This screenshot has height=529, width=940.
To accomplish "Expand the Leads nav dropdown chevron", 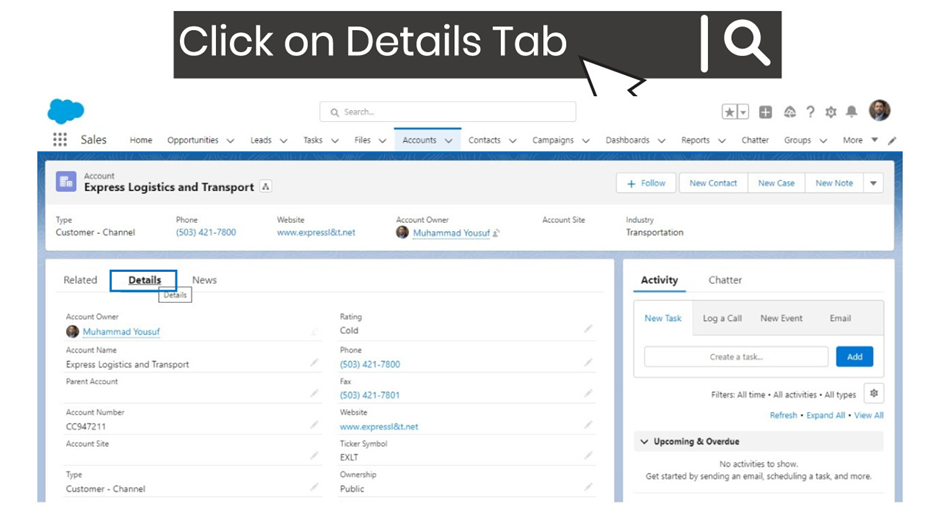I will coord(284,140).
